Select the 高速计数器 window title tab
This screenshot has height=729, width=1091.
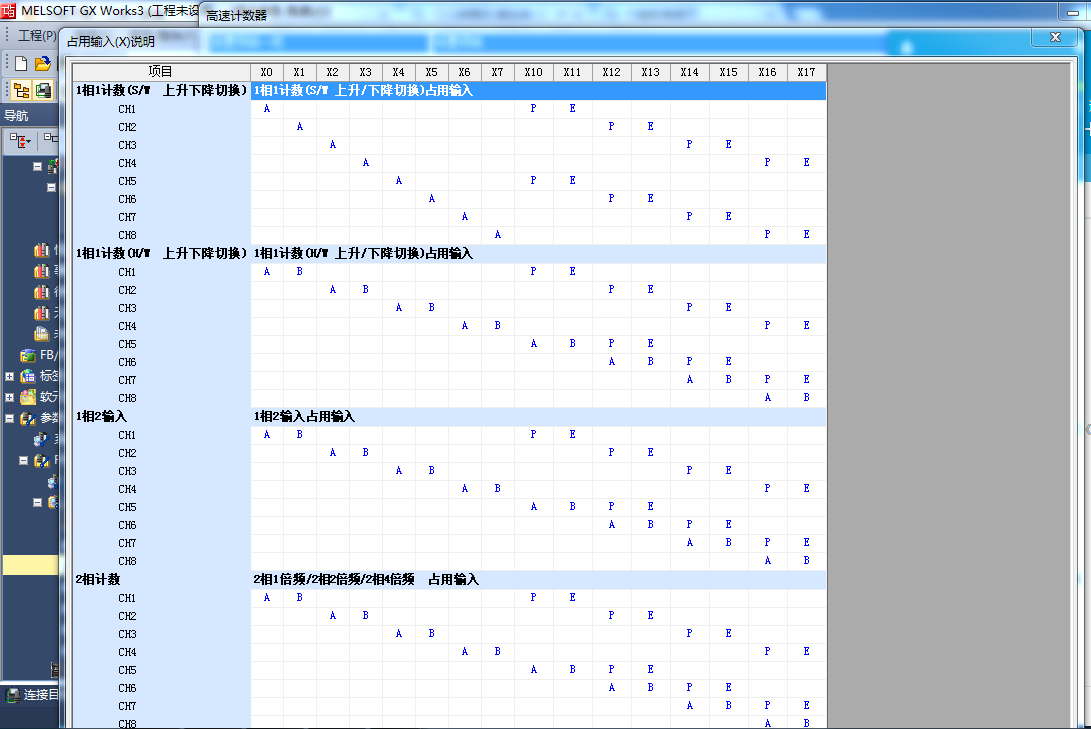pos(236,16)
